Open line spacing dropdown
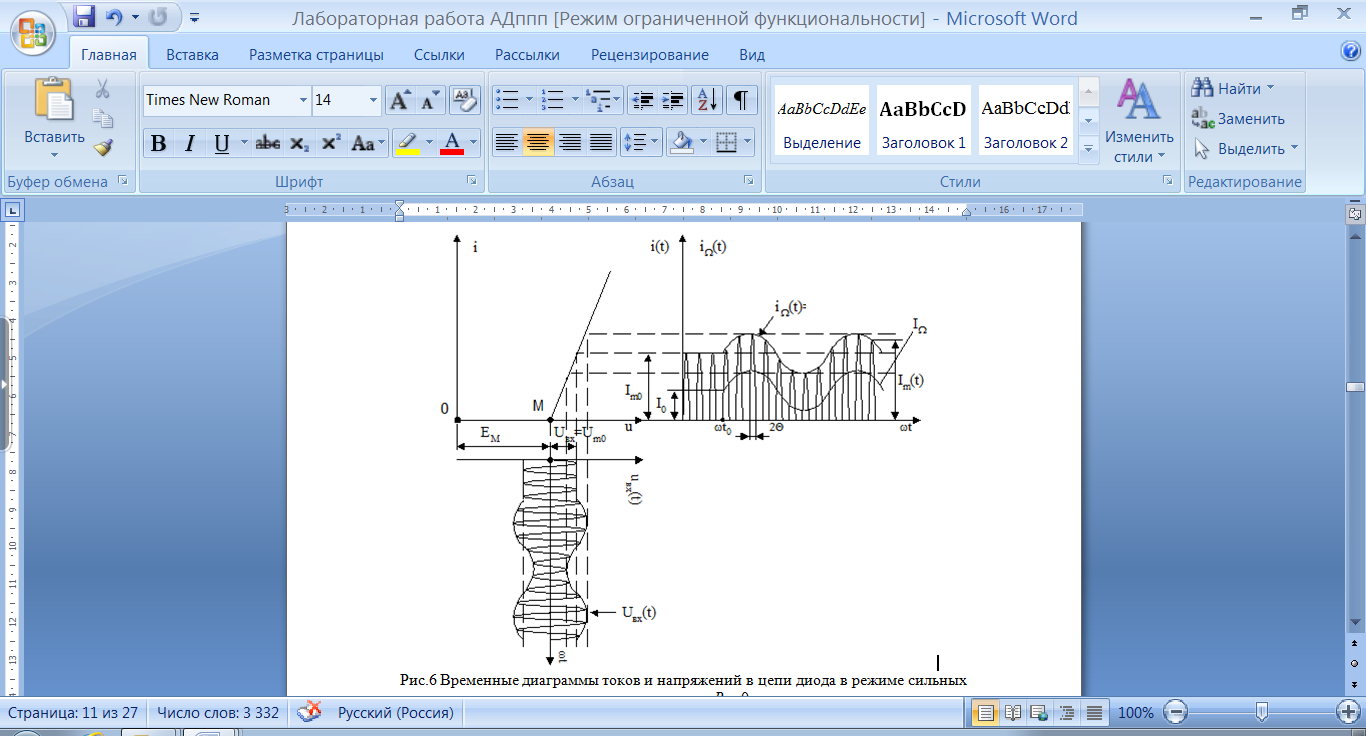1366x736 pixels. pos(641,143)
